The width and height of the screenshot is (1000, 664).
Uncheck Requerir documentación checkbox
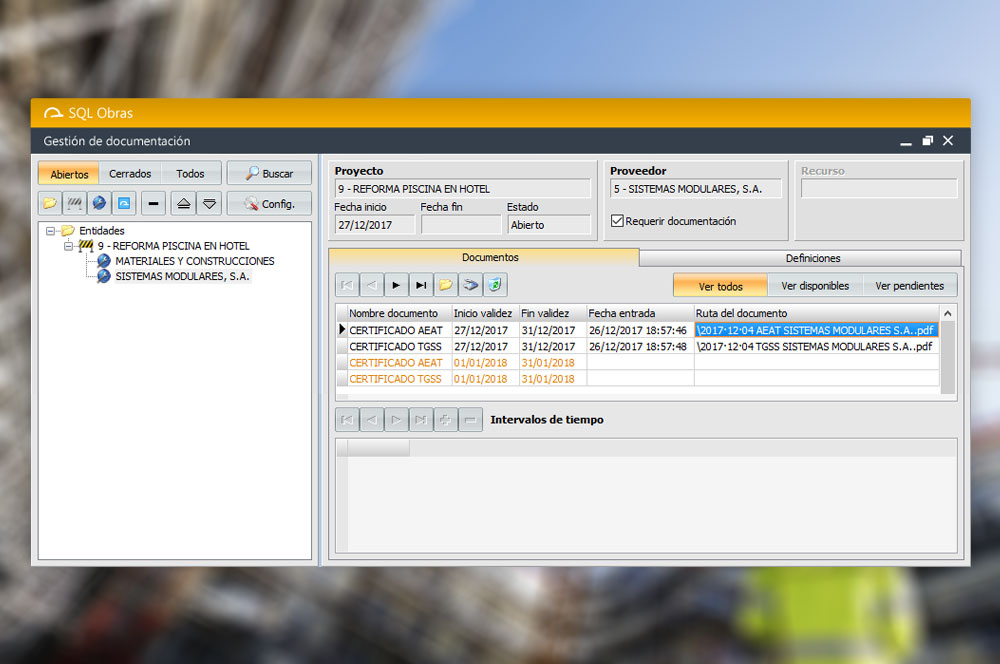pos(617,221)
